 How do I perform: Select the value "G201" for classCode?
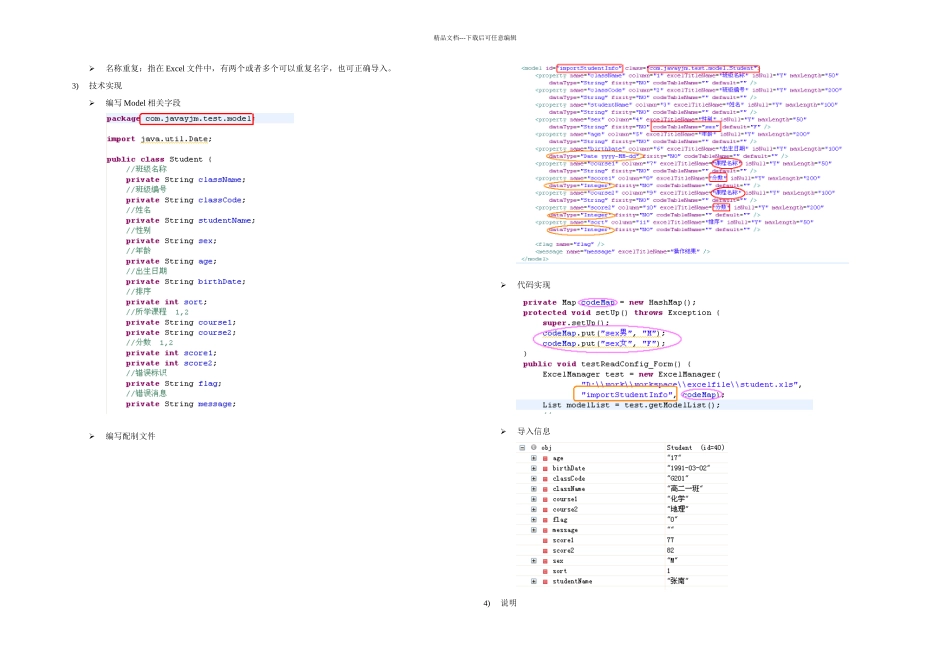point(677,479)
